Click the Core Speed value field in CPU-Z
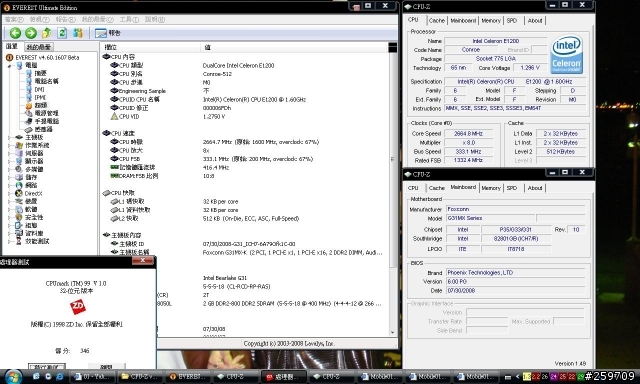 click(x=468, y=133)
